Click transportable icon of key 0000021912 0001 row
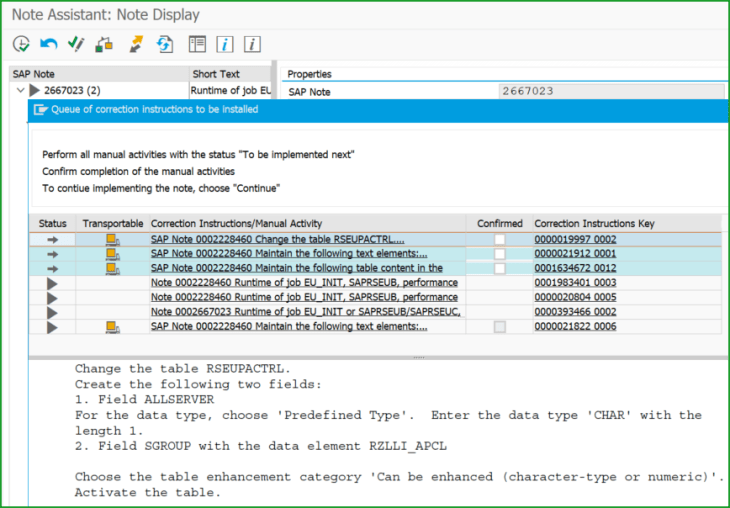Viewport: 730px width, 508px height. tap(113, 254)
